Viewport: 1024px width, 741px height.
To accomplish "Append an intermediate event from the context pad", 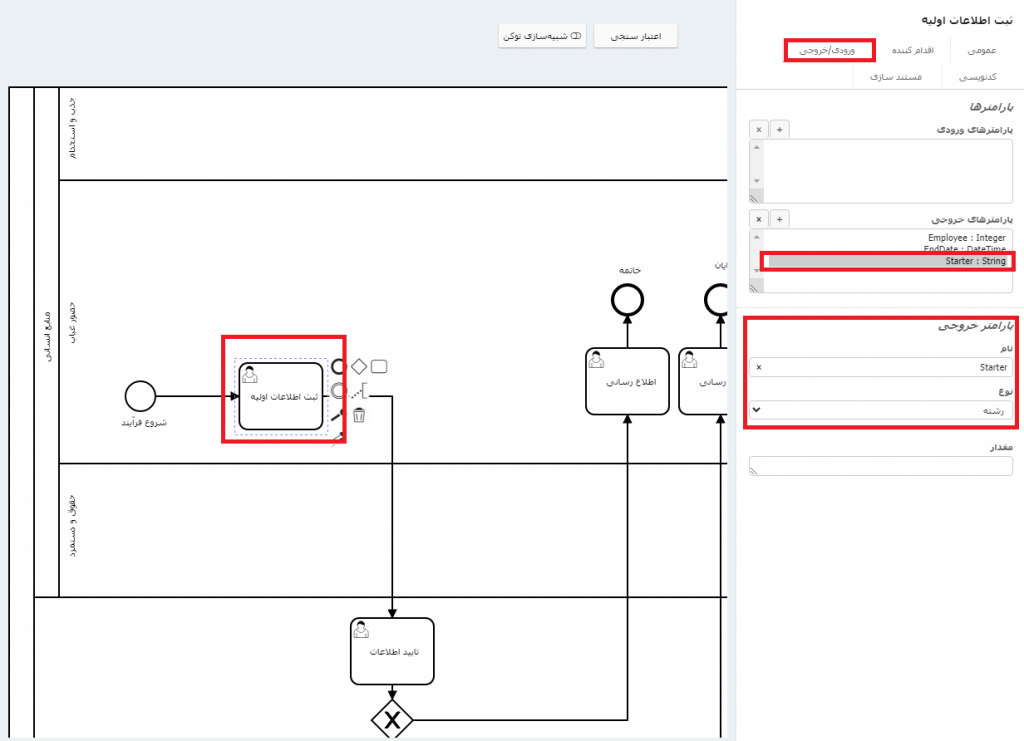I will tap(338, 390).
